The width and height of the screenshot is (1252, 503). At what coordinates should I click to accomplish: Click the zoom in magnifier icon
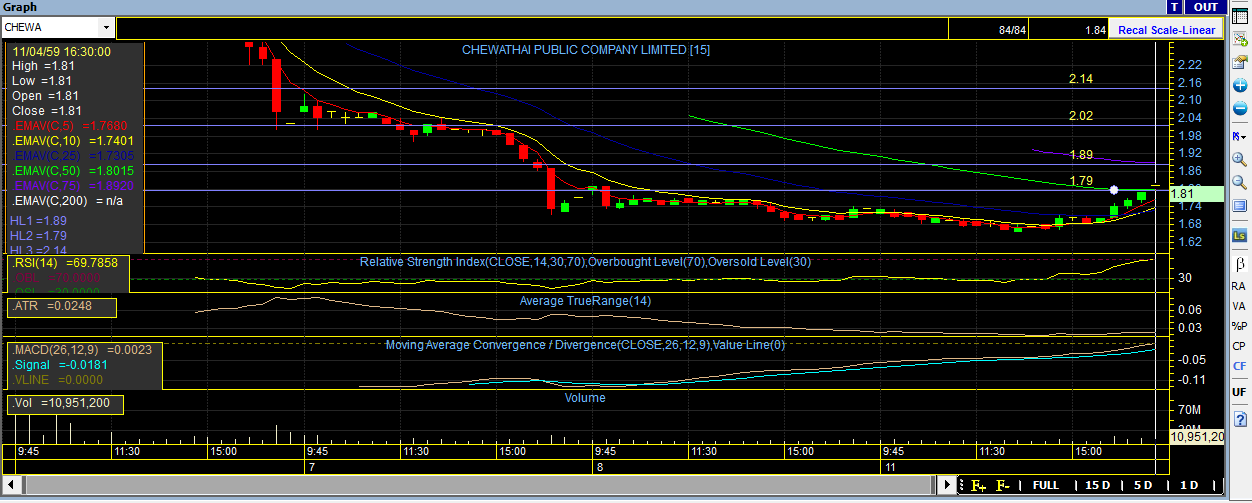[1239, 159]
